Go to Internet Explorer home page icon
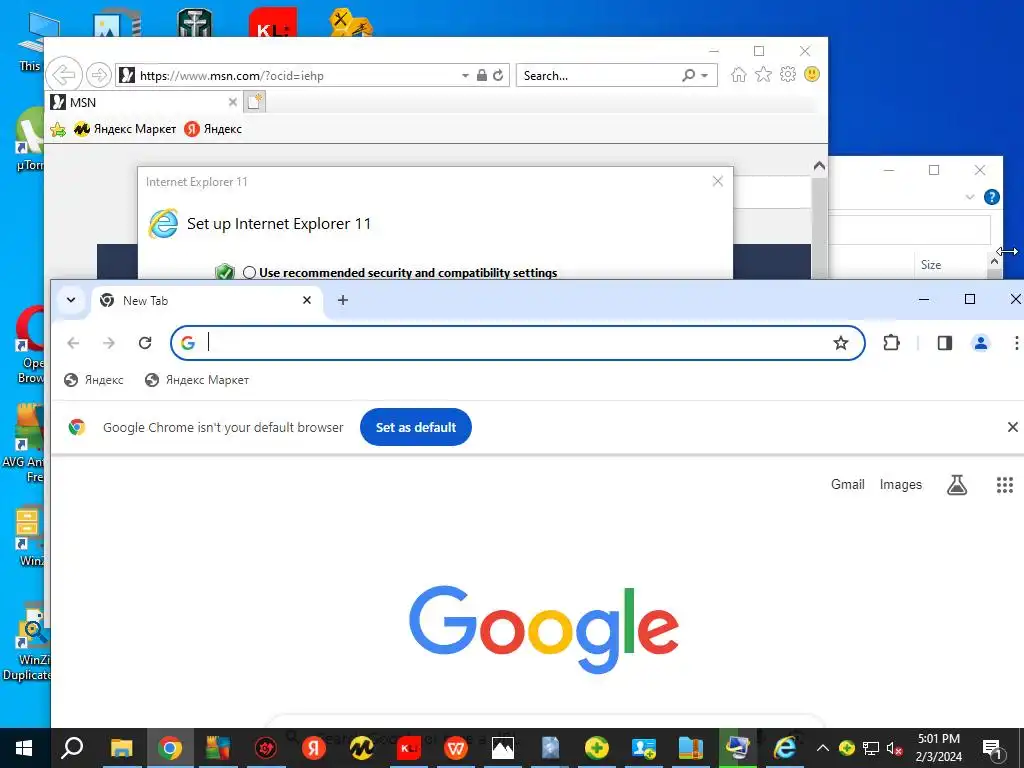 coord(739,74)
